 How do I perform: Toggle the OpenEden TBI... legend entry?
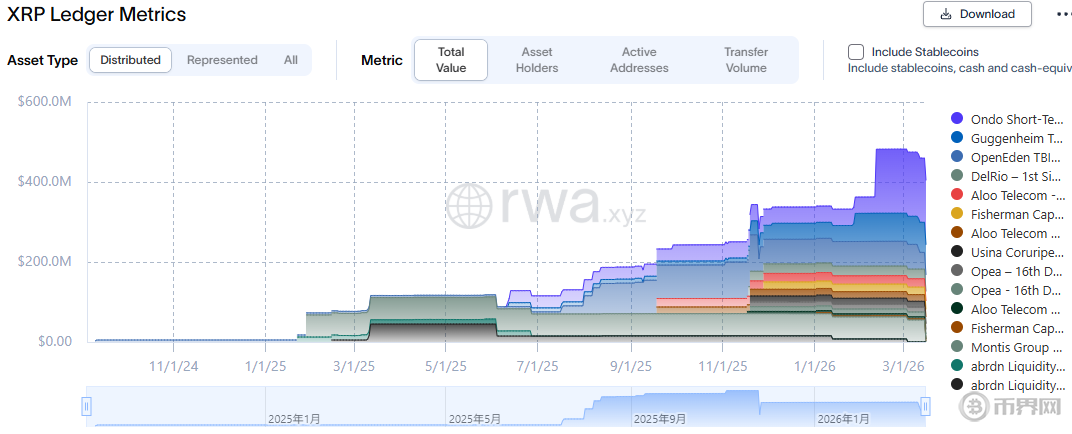1008,157
